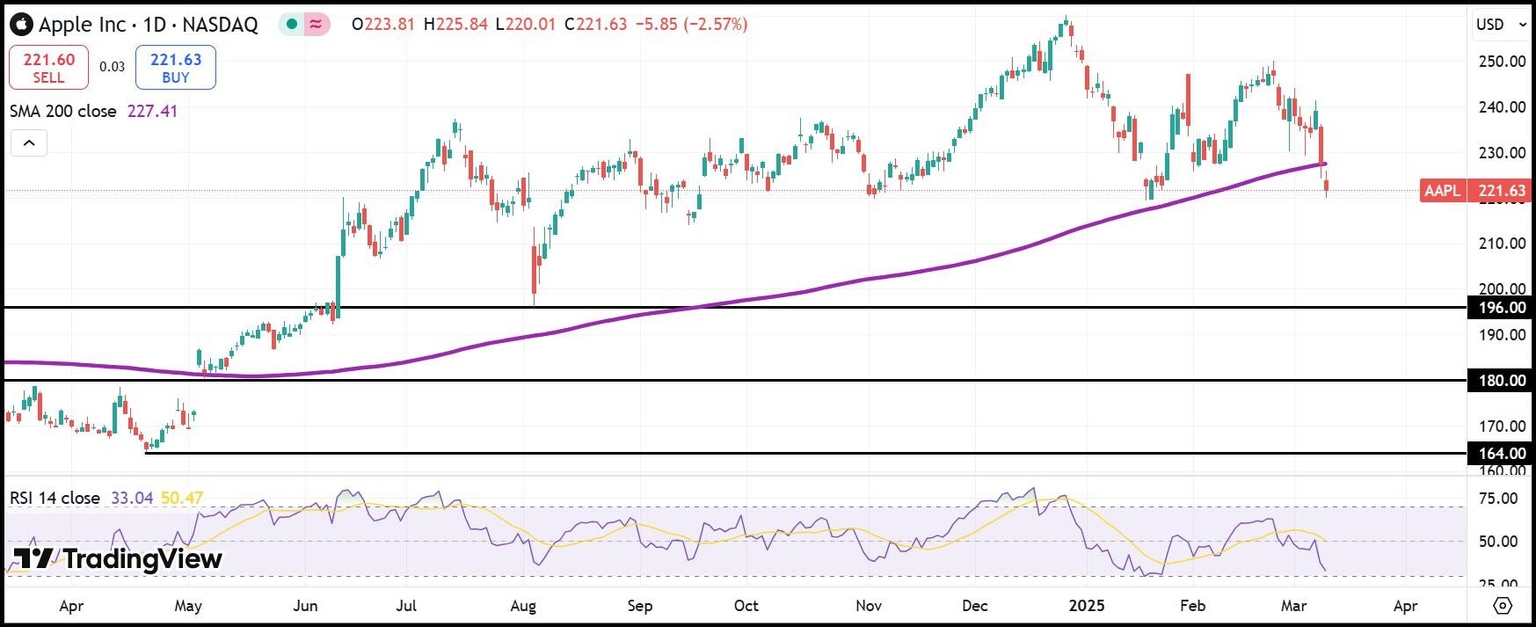The height and width of the screenshot is (627, 1536).
Task: Collapse the indicator legend with chevron arrow
Action: 29,144
